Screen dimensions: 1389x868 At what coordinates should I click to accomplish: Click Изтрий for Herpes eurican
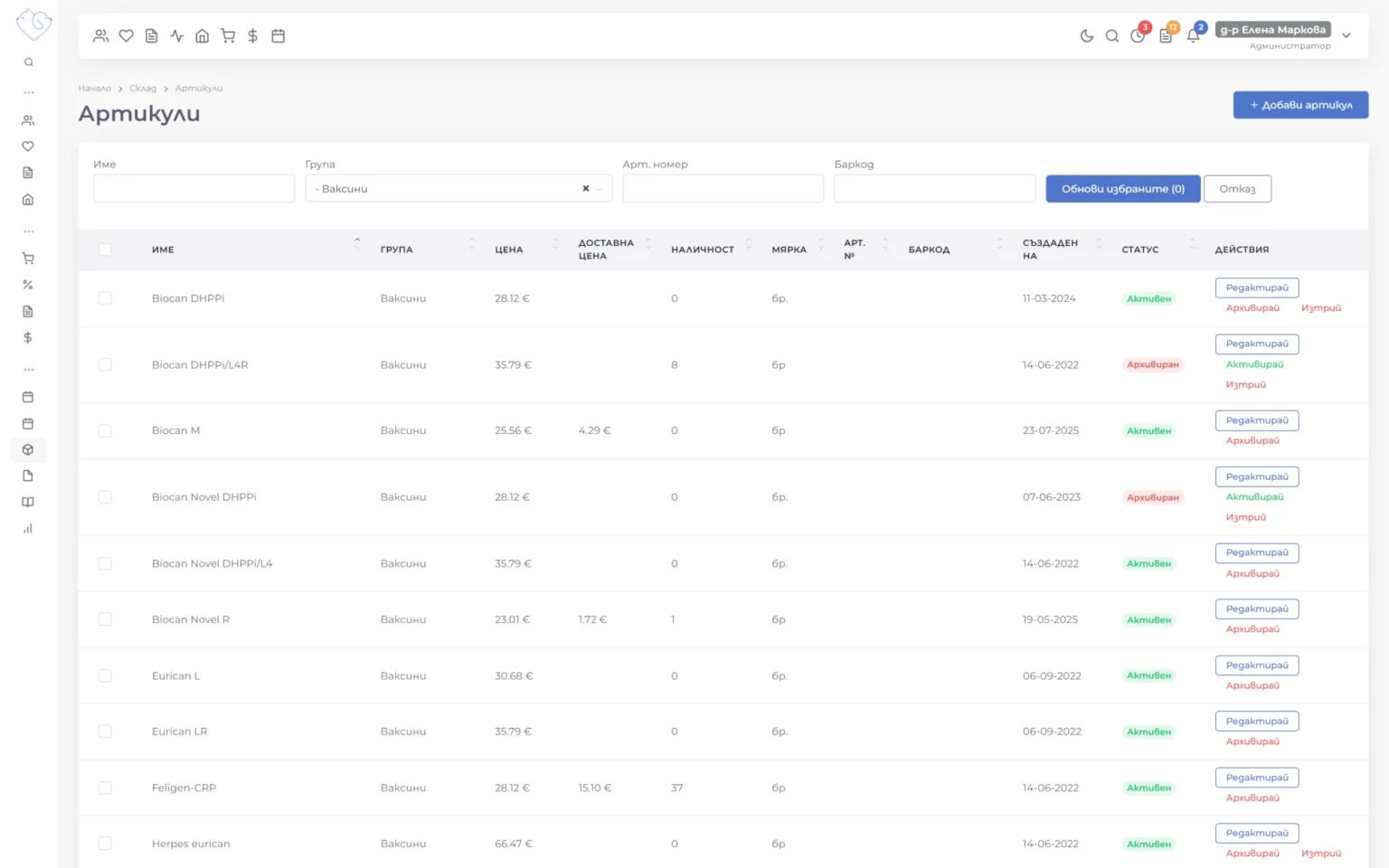(x=1321, y=854)
